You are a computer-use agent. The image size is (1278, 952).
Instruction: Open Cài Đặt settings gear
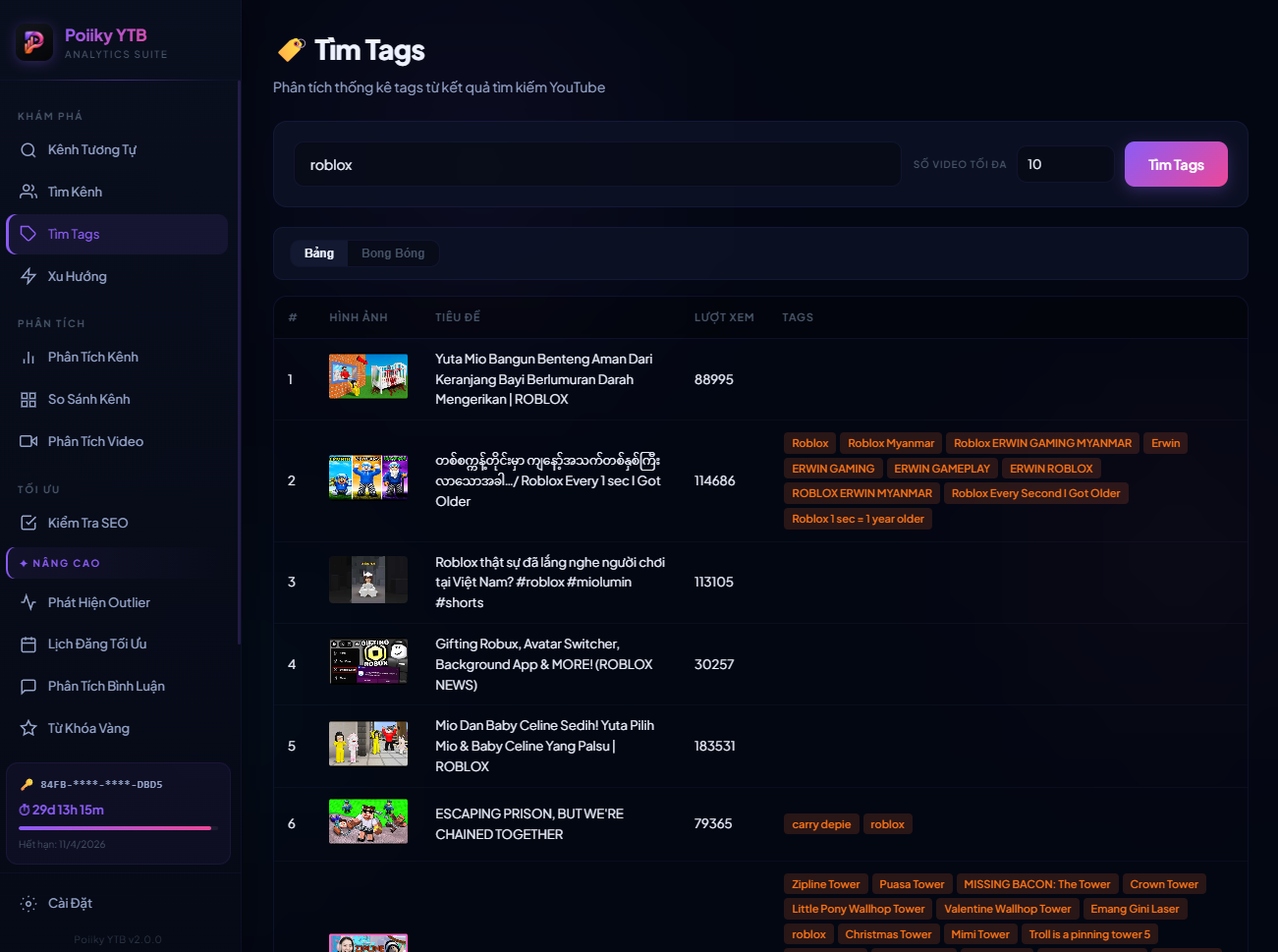coord(28,904)
